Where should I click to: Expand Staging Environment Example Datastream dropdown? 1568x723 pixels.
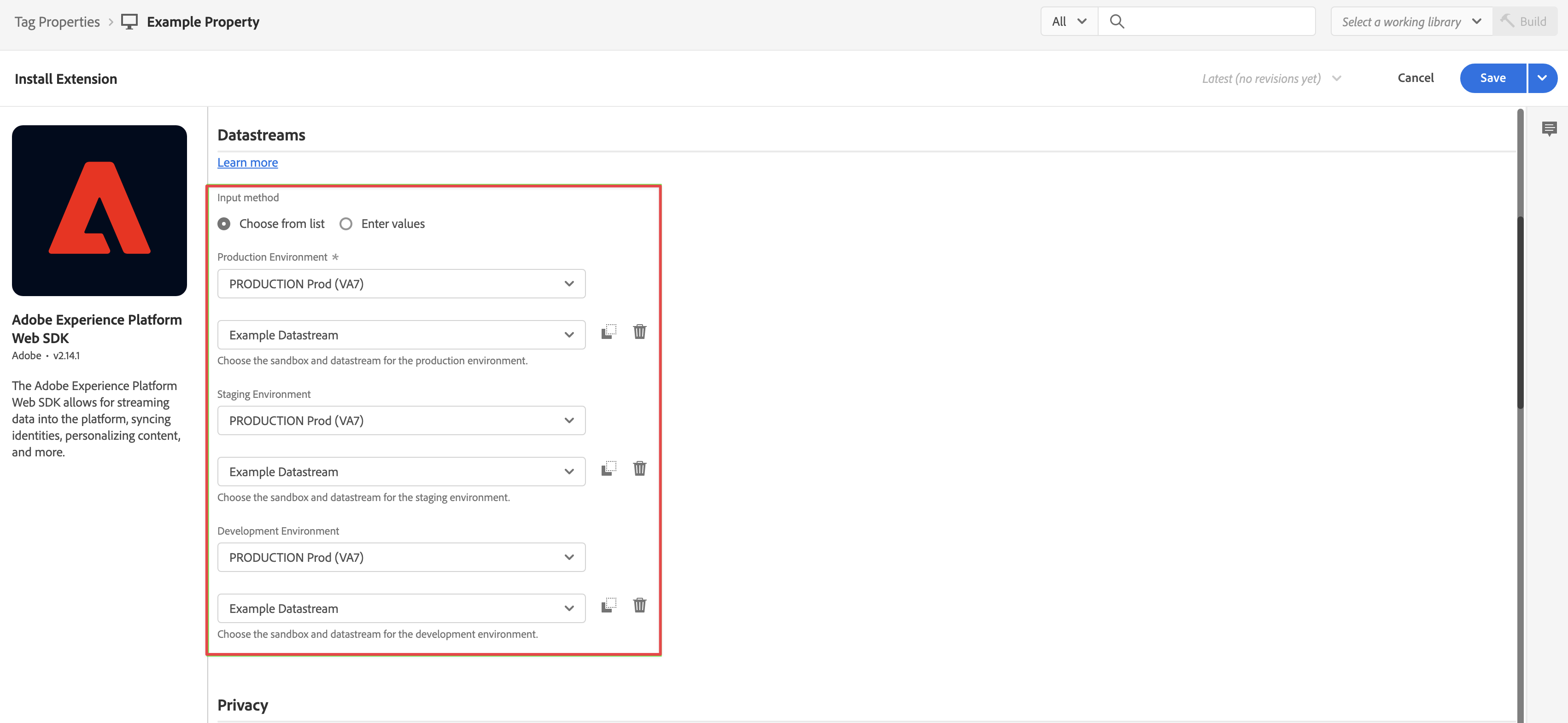401,472
